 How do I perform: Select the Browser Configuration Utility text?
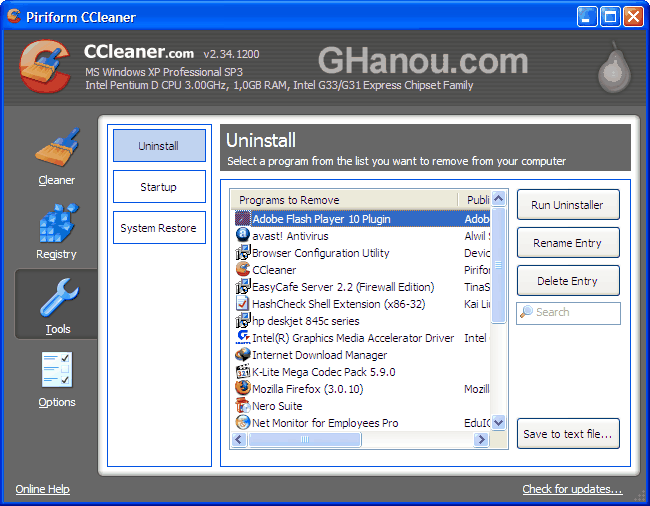[x=321, y=253]
